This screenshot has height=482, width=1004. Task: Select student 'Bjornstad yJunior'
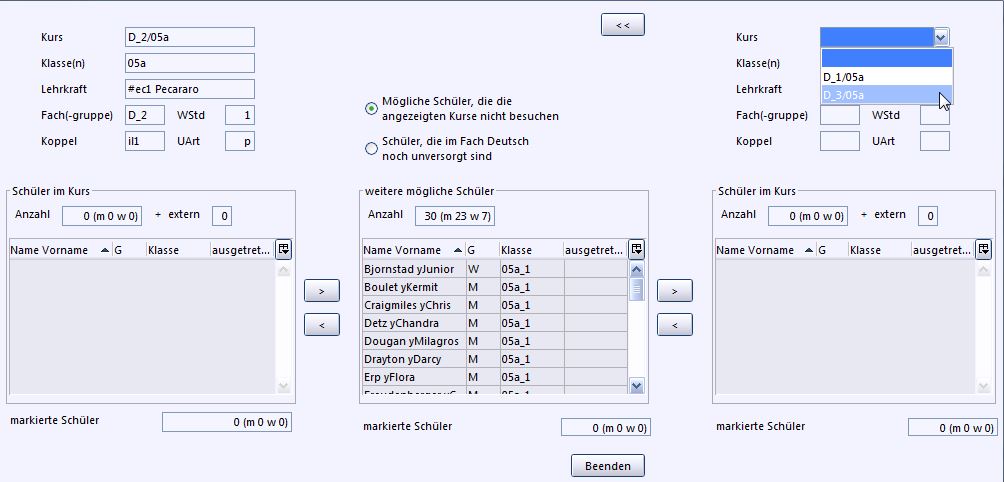click(x=414, y=269)
